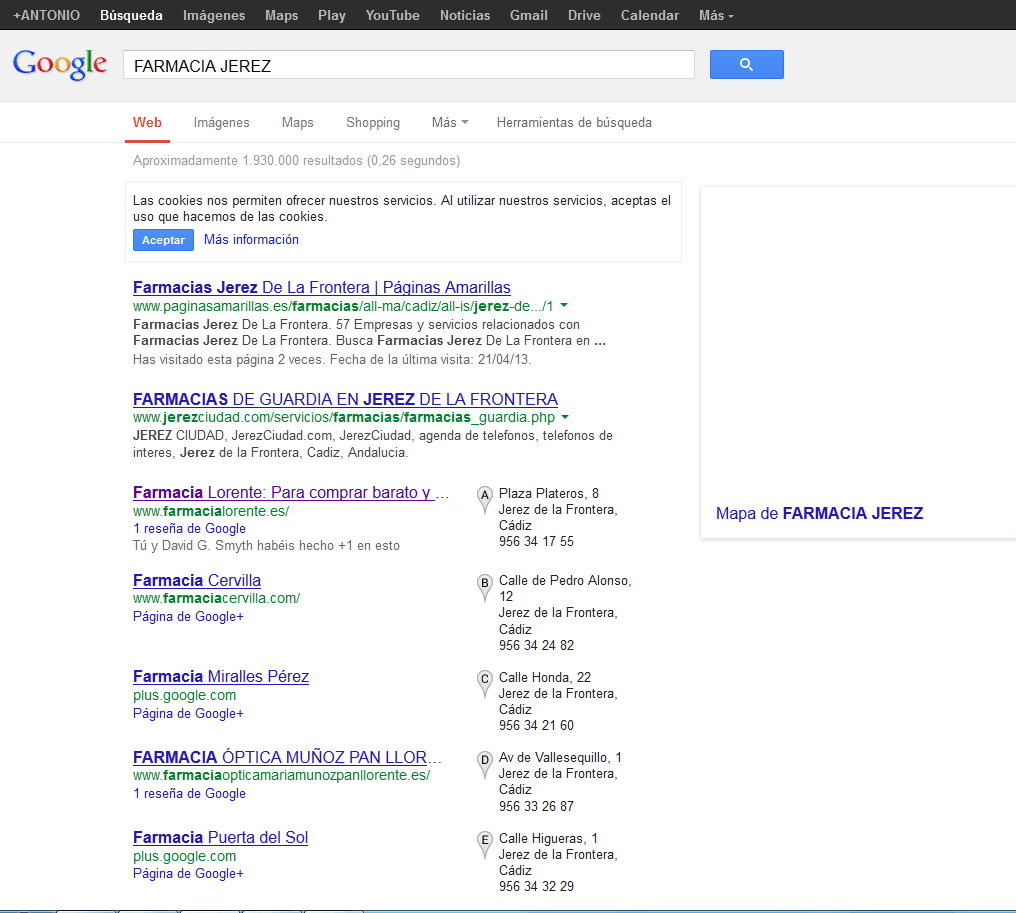
Task: Click map pin D for Farmacia Óptica Muñoz
Action: tap(484, 764)
